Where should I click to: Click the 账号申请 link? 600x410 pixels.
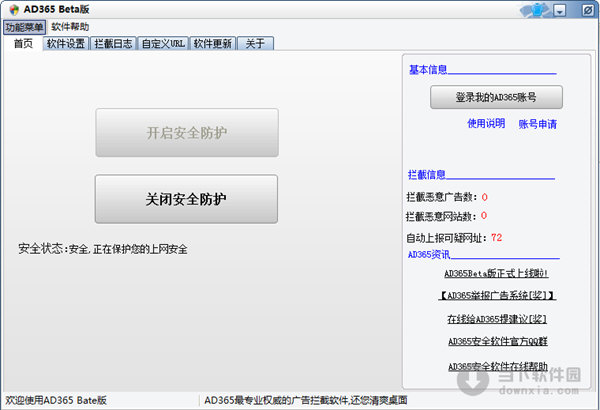click(x=537, y=124)
